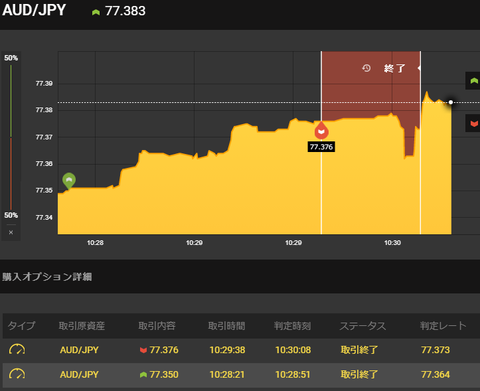Click the 取引時間 column header

[x=227, y=326]
